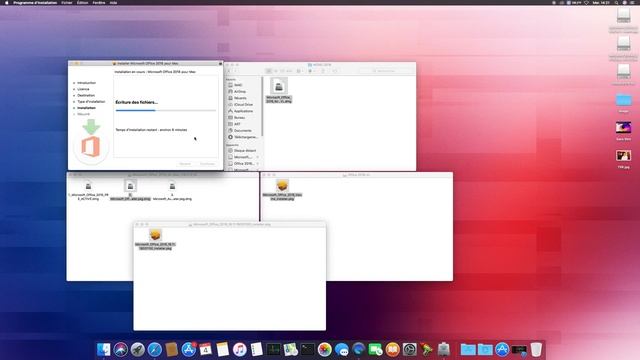This screenshot has height=360, width=640.
Task: Open Safari compass icon in Dock
Action: 155,349
